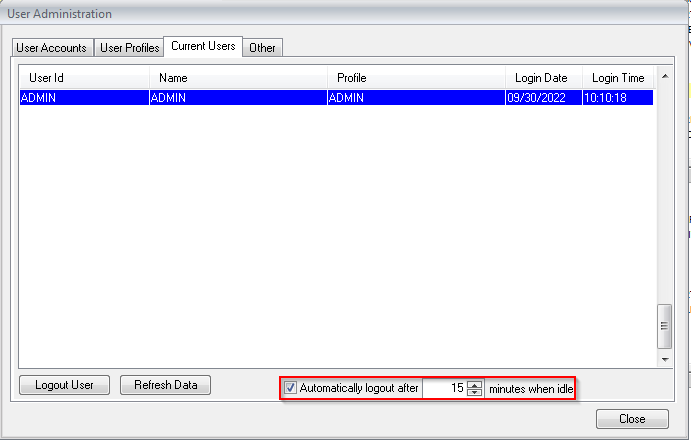
Task: Sort by the Login Date column header
Action: point(541,78)
